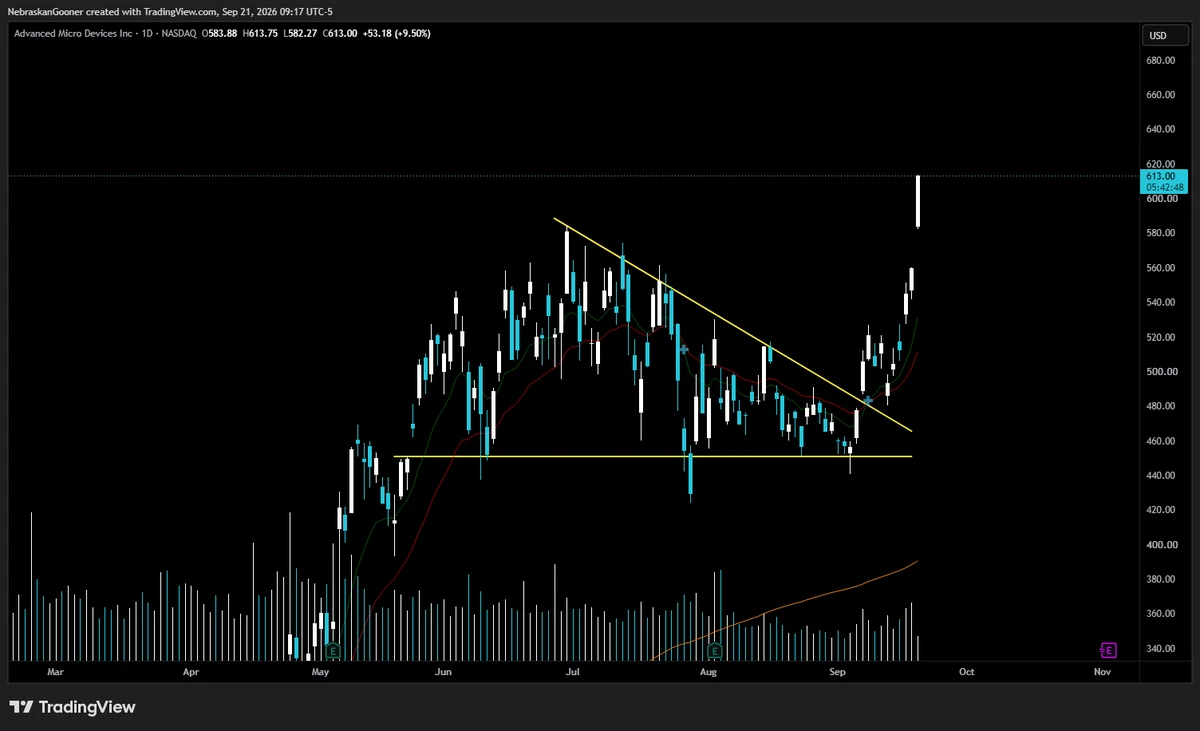The width and height of the screenshot is (1200, 731).
Task: Click the 640.00 price axis label
Action: coord(1161,129)
